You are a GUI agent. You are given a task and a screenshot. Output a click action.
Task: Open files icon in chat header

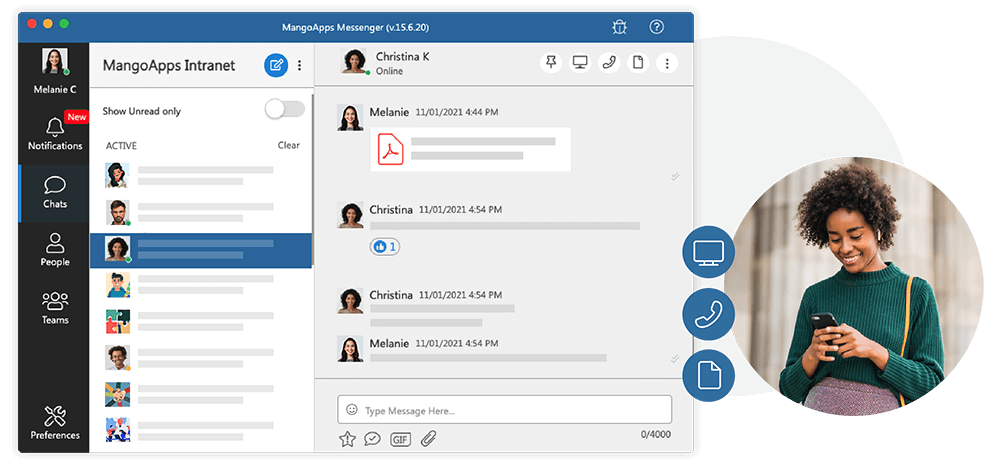coord(637,63)
